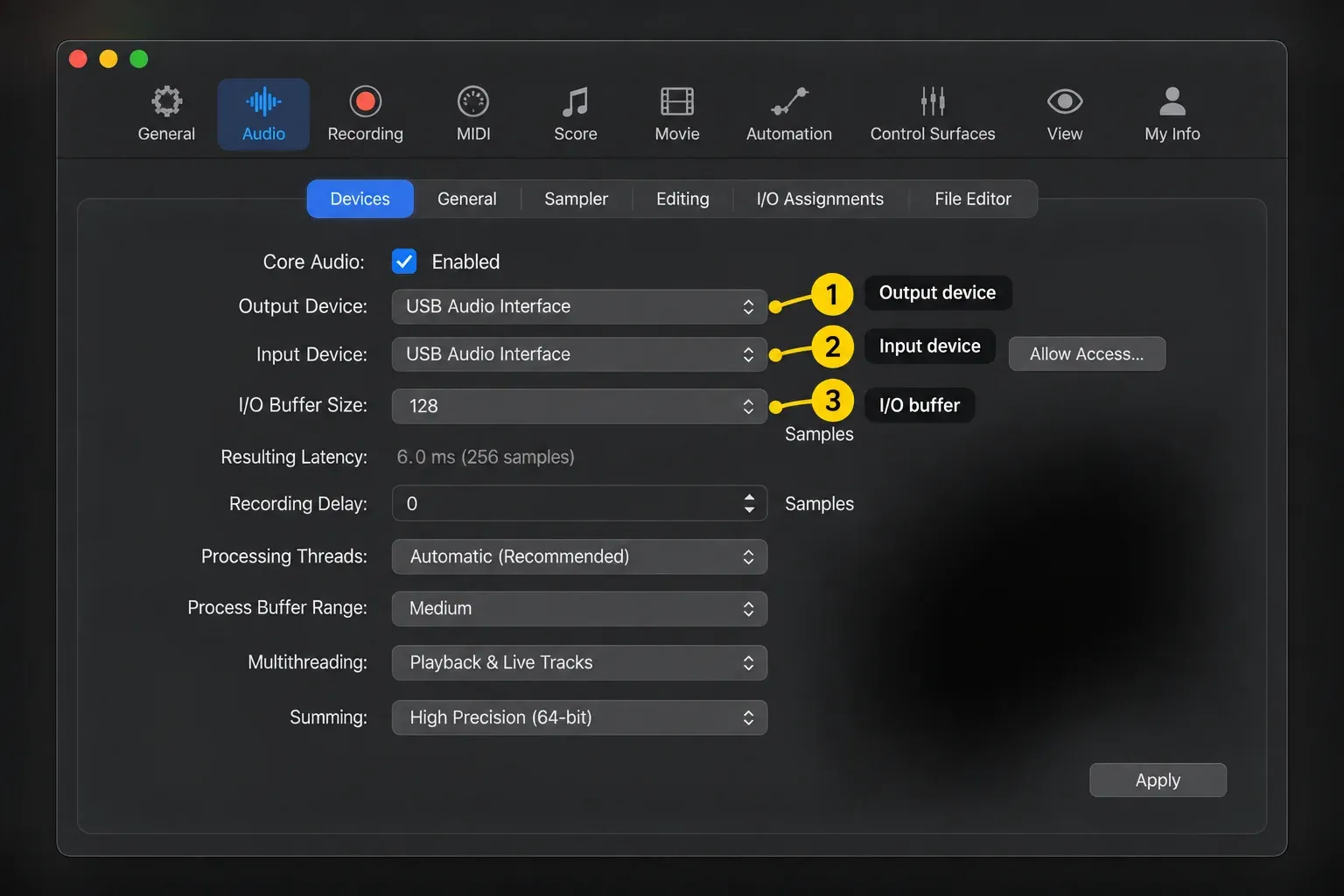1344x896 pixels.
Task: Click the yellow minimize window button
Action: point(108,59)
